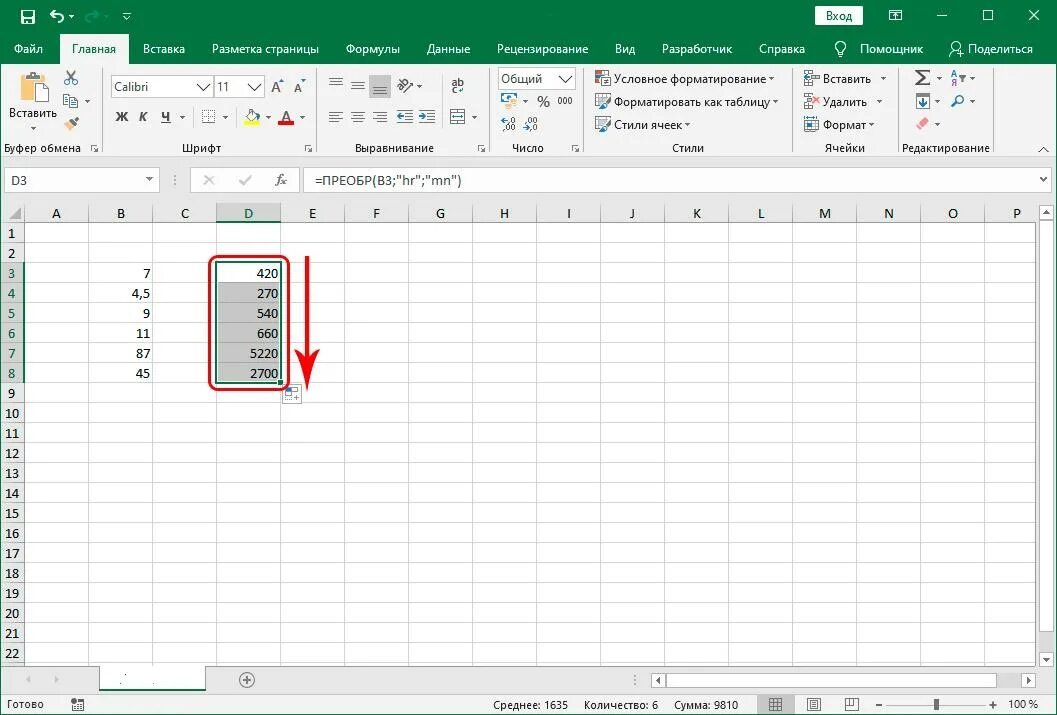Open Find and Select magnifier icon
Screen dimensions: 1057x715
click(957, 101)
